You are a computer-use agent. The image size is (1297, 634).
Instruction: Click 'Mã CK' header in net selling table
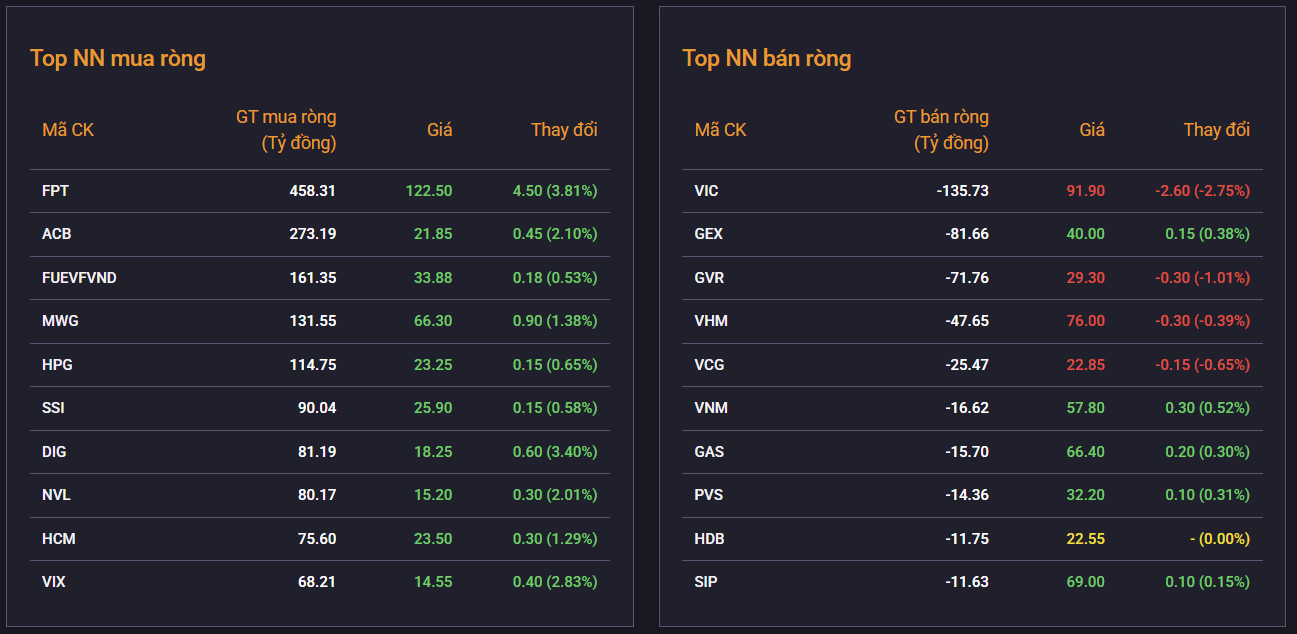pos(720,130)
